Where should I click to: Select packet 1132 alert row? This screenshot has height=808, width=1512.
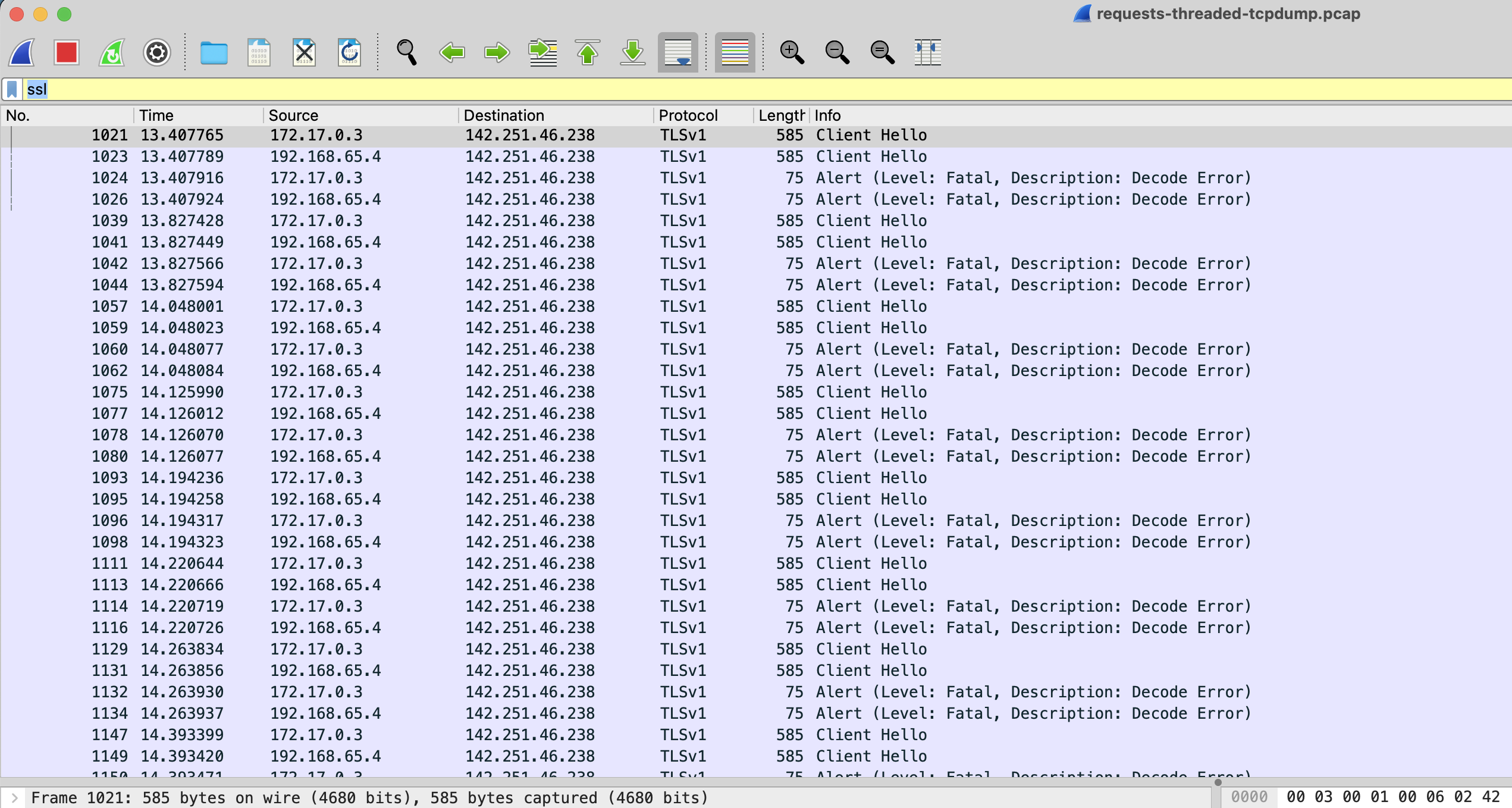tap(756, 692)
